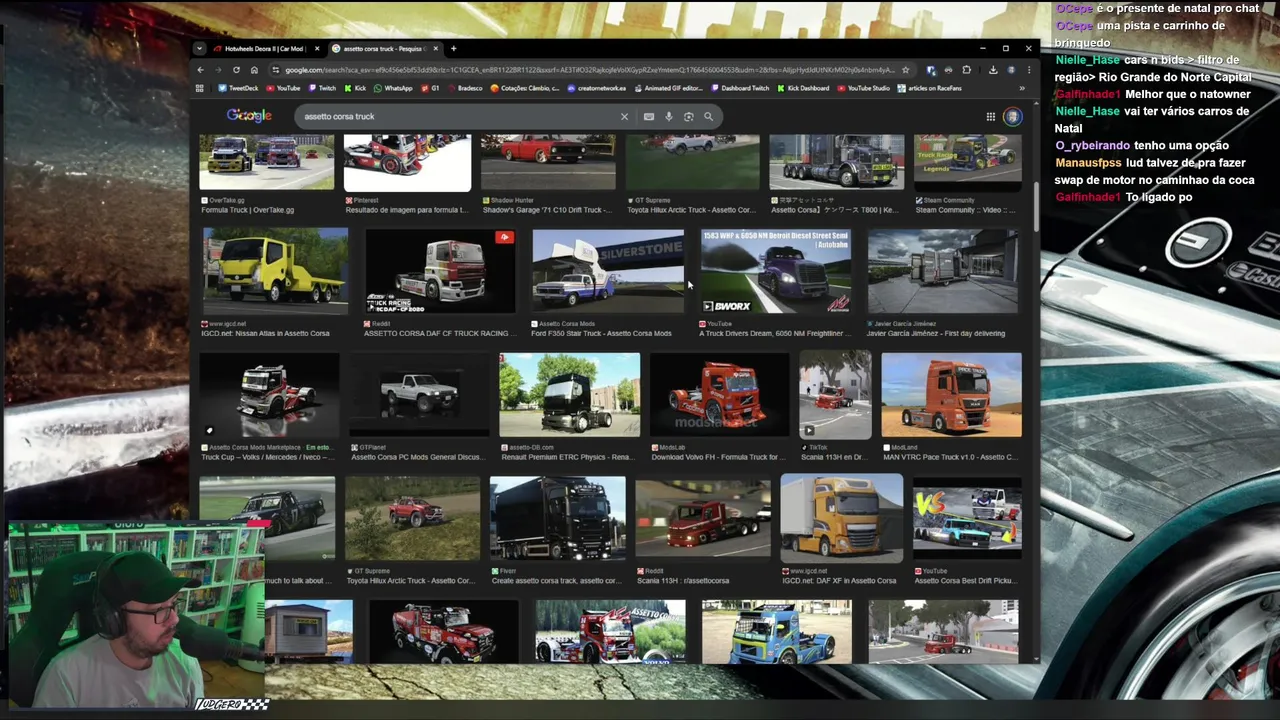This screenshot has width=1280, height=720.
Task: Close the assetto corsa truck tab
Action: point(436,49)
